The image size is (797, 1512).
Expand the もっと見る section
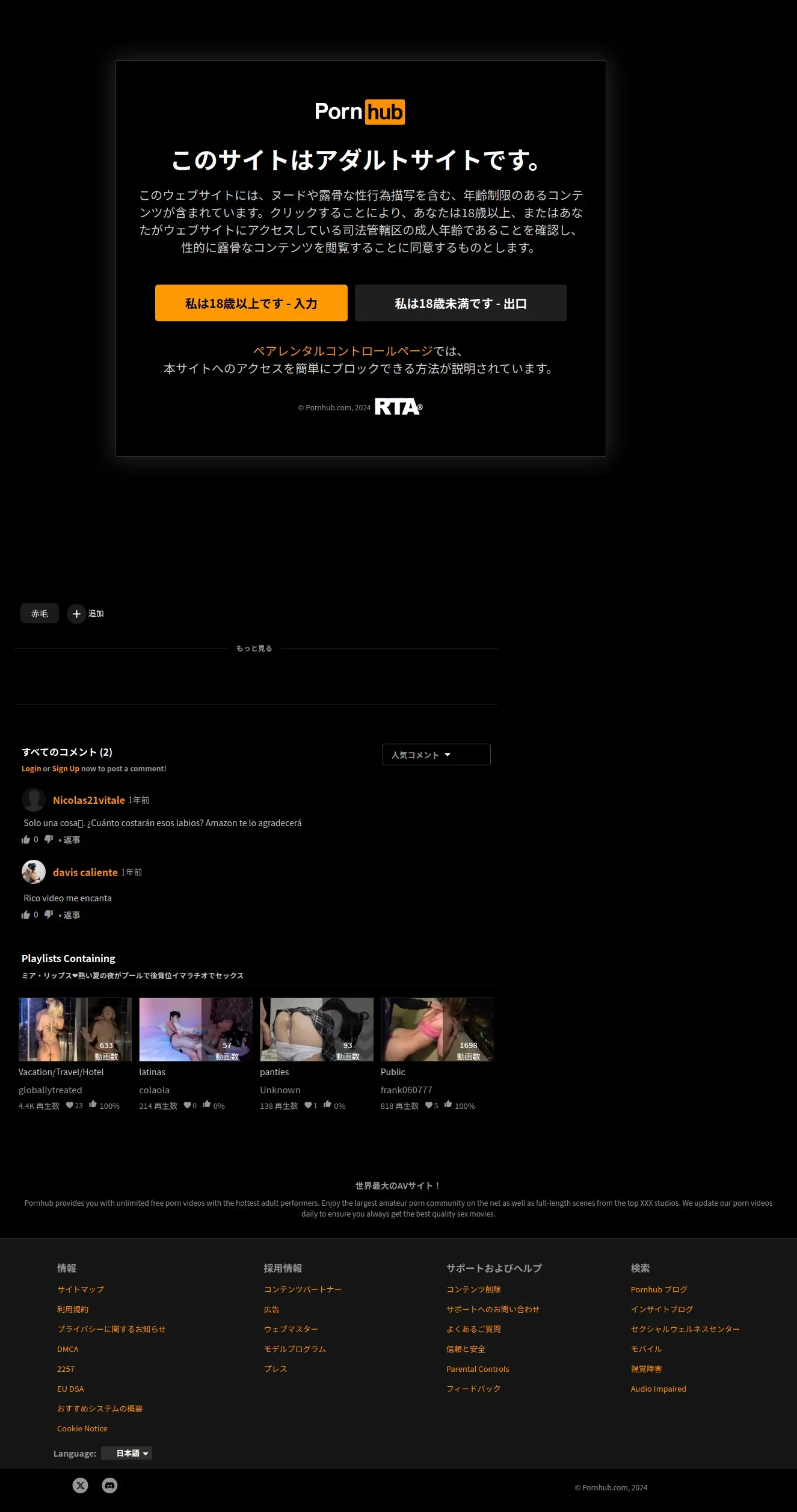tap(254, 648)
